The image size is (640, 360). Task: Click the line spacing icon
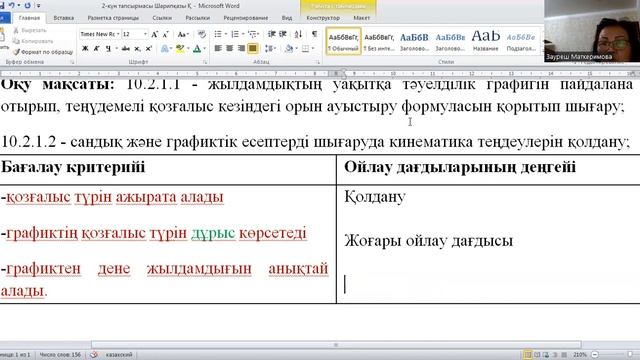pyautogui.click(x=269, y=49)
